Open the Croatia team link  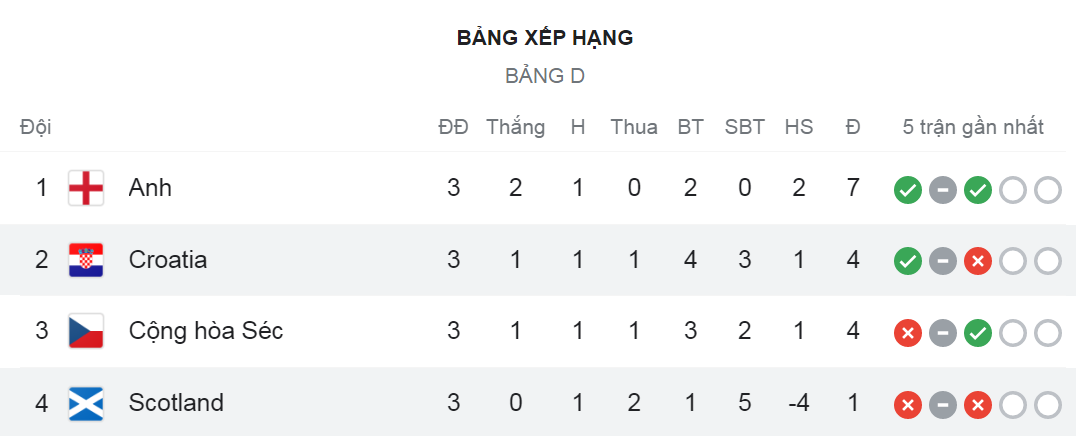[167, 260]
